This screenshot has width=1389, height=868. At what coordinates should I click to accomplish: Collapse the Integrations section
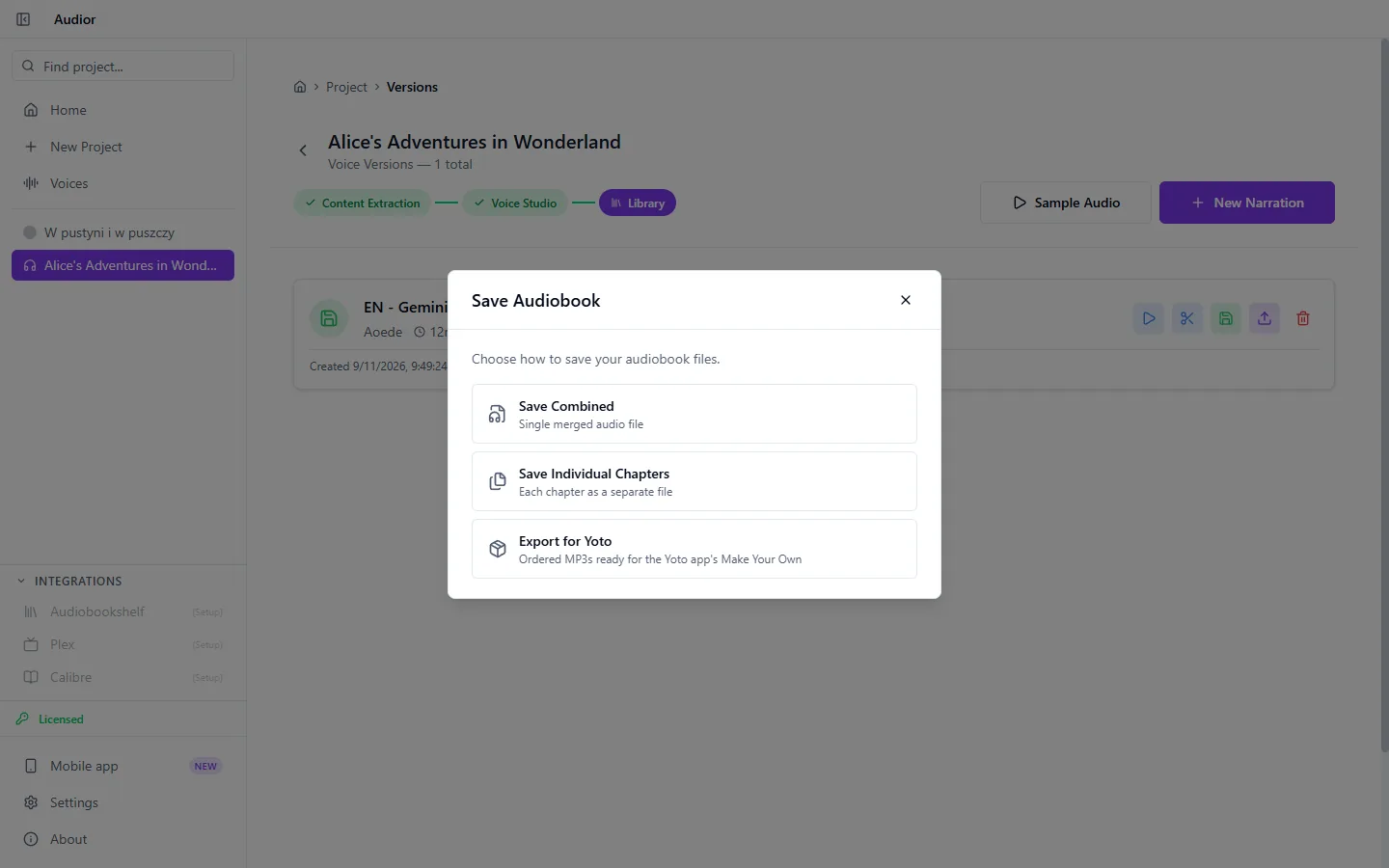(x=69, y=581)
